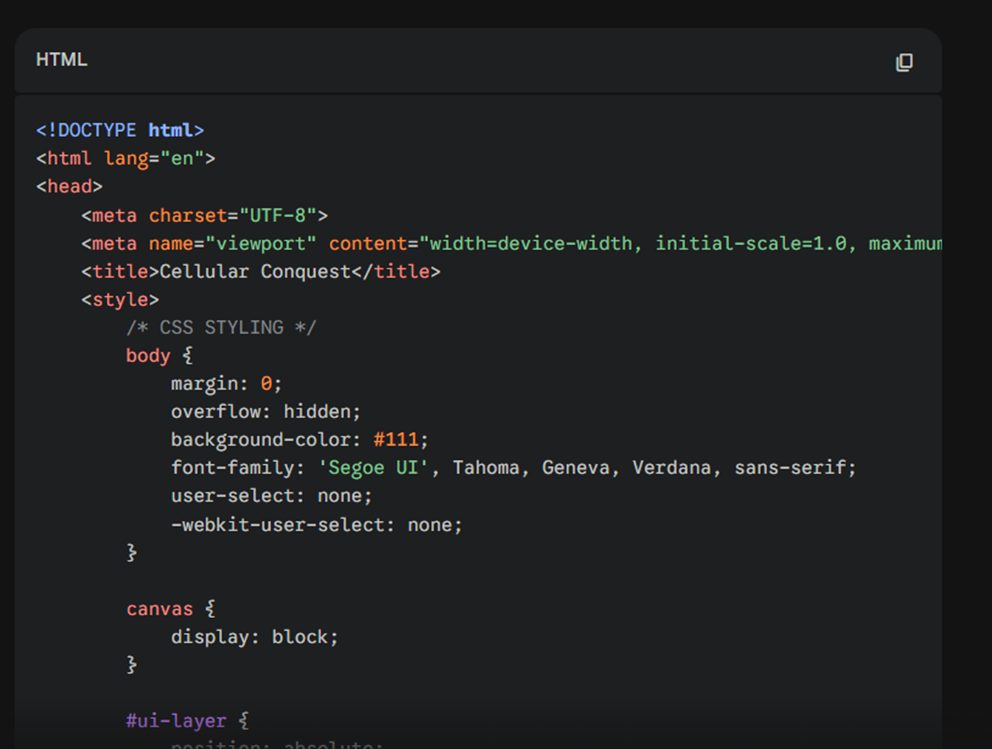Select the HTML panel label
Viewport: 992px width, 749px height.
point(61,60)
